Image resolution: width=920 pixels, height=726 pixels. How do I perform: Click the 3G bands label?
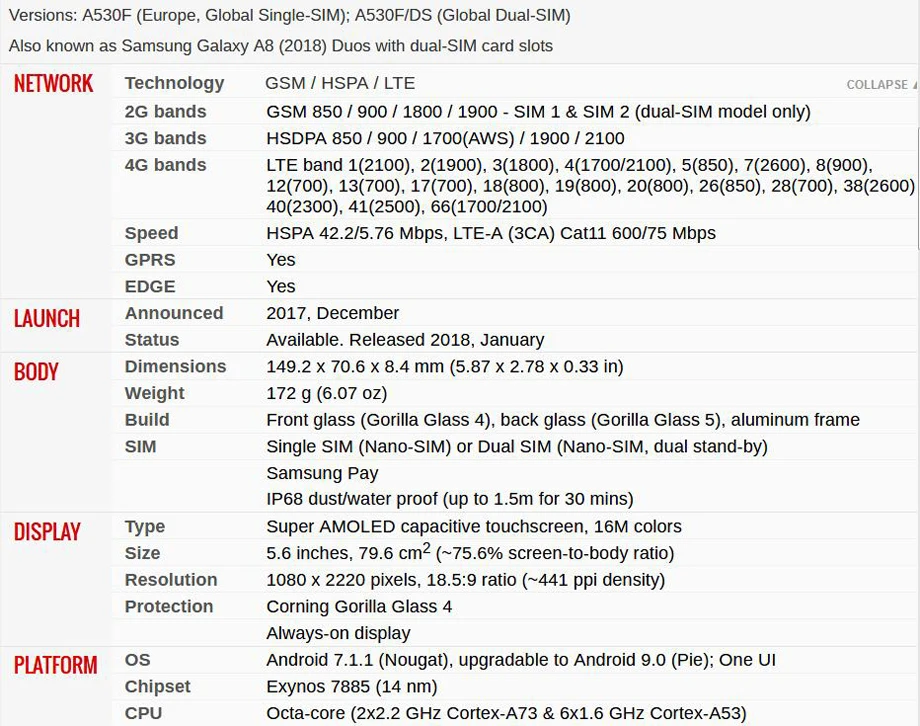coord(165,138)
